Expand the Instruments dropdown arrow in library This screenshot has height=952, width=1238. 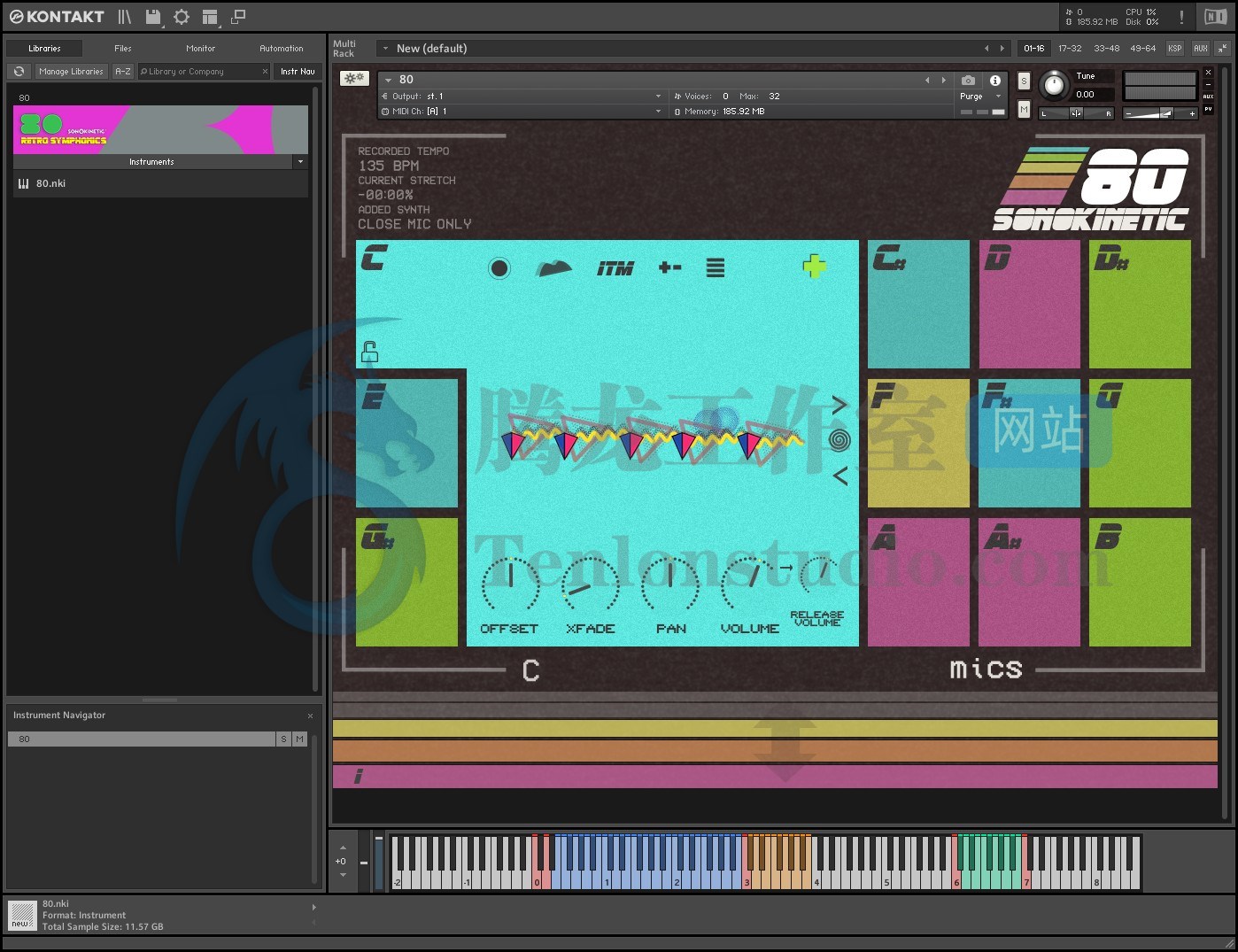[x=300, y=162]
